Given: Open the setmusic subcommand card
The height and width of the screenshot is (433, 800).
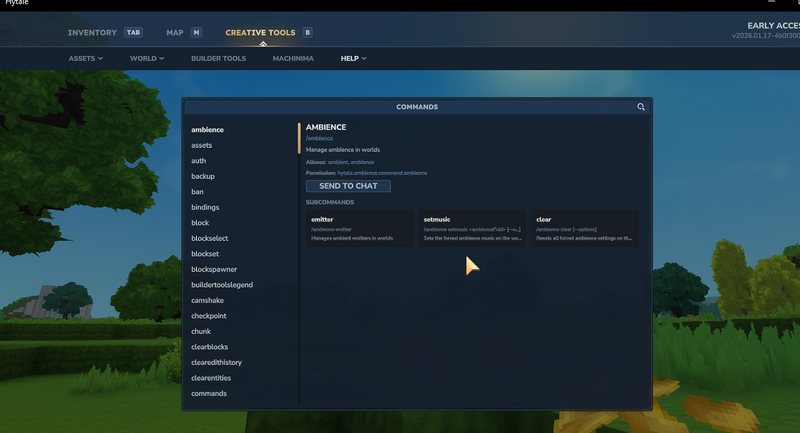Looking at the screenshot, I should click(x=472, y=228).
